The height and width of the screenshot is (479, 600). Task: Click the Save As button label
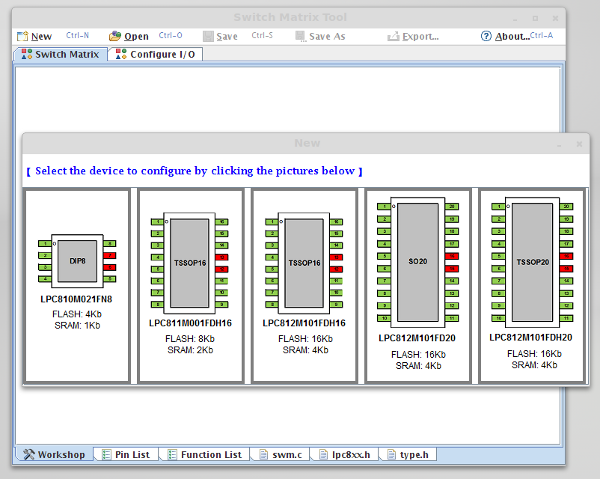pyautogui.click(x=327, y=36)
